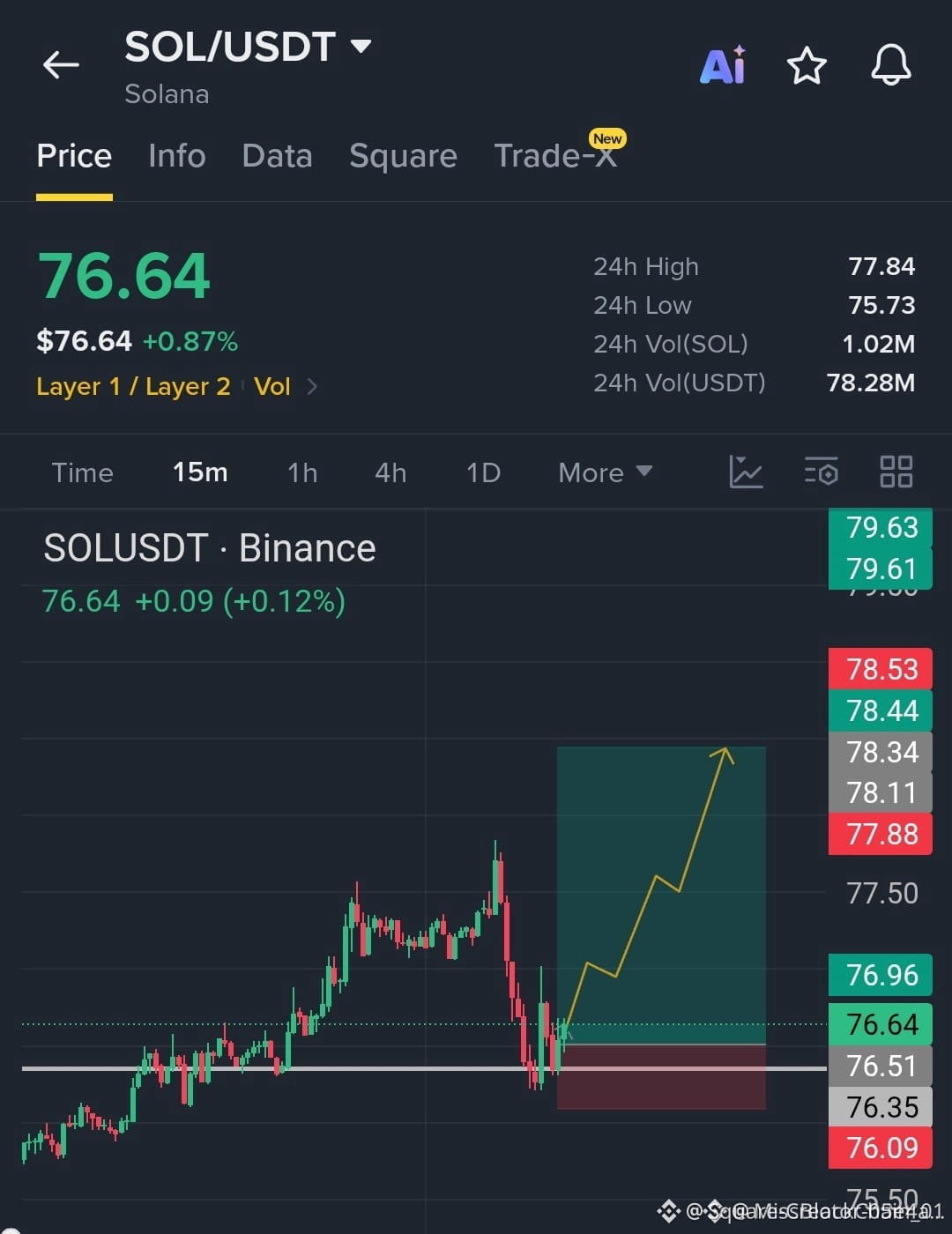This screenshot has width=952, height=1234.
Task: Tap the 24h Vol(USDT) value 78.28M
Action: click(871, 383)
